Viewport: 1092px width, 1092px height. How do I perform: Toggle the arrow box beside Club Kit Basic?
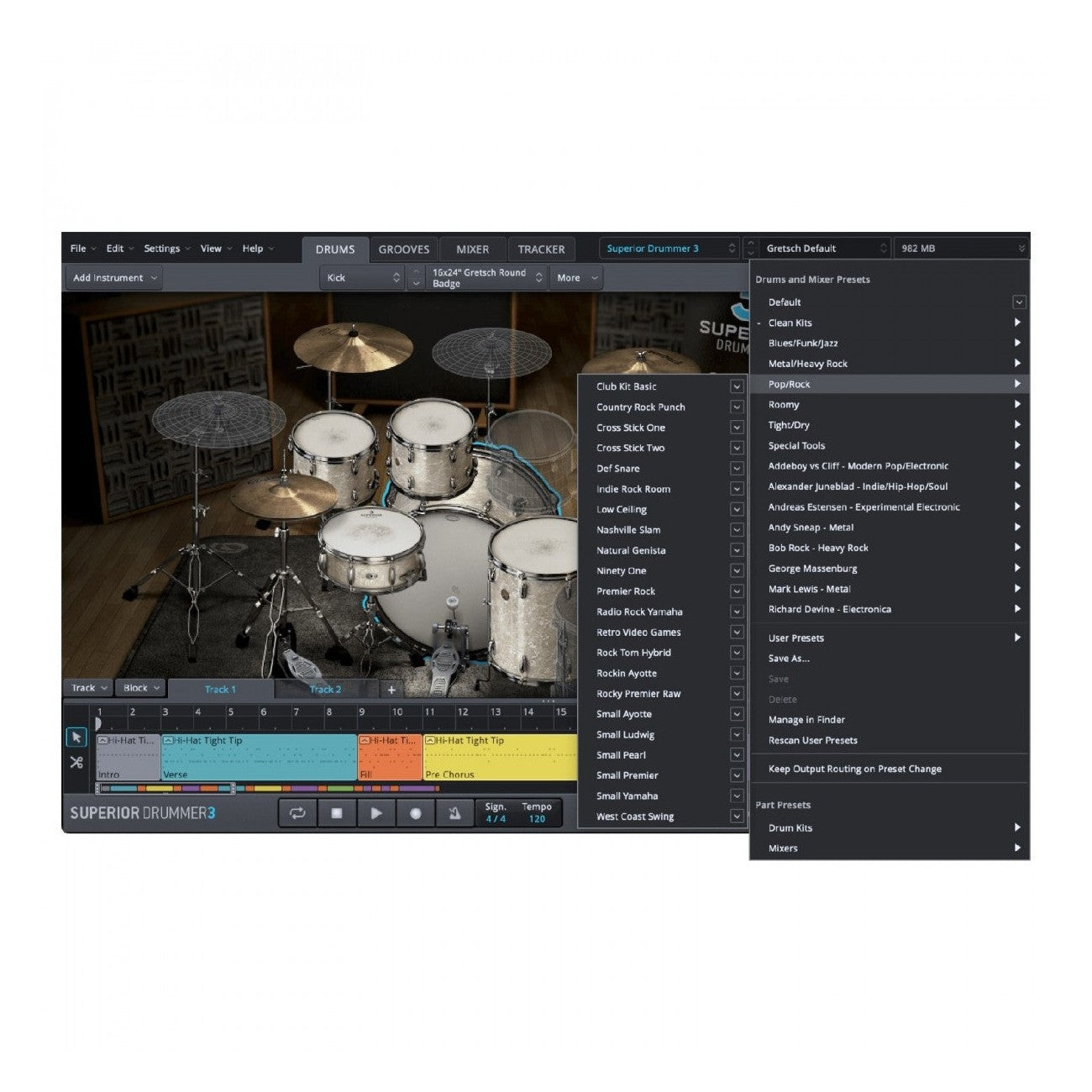[736, 386]
